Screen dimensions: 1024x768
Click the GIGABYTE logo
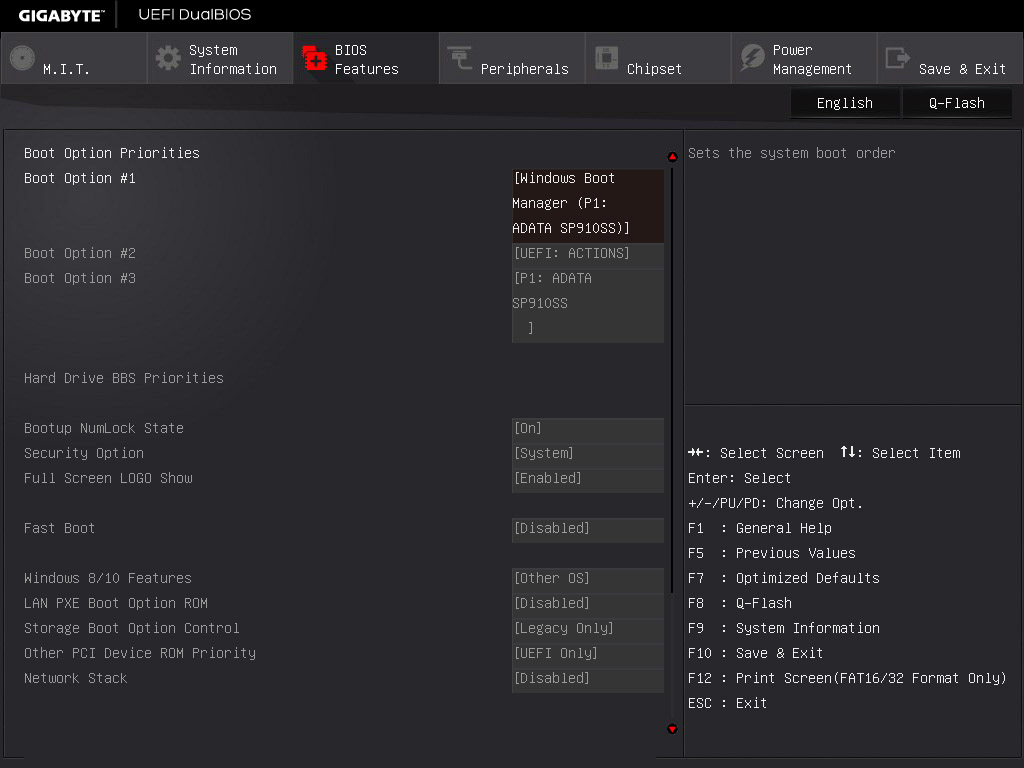coord(61,16)
